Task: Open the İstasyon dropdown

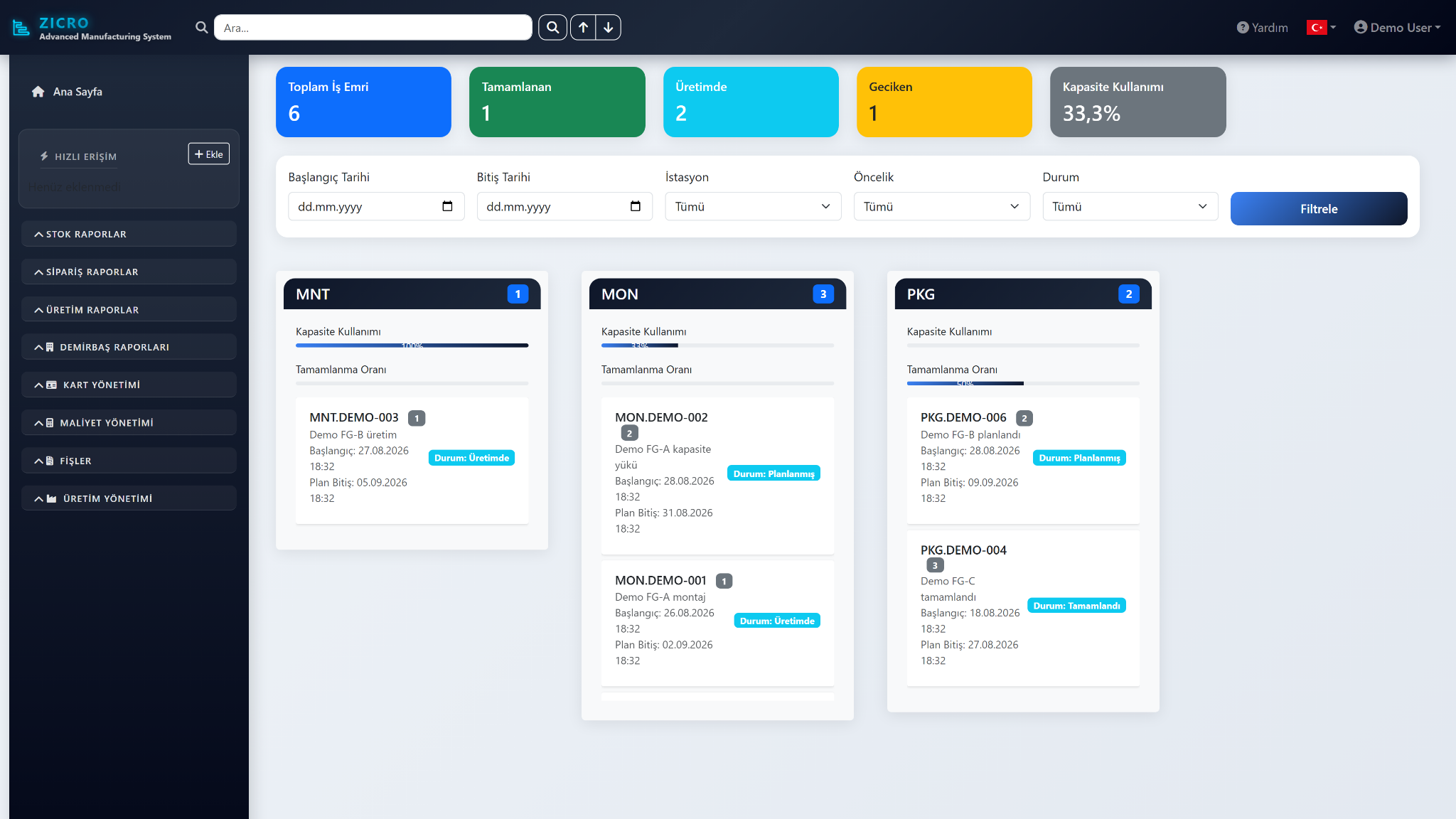Action: coord(753,206)
